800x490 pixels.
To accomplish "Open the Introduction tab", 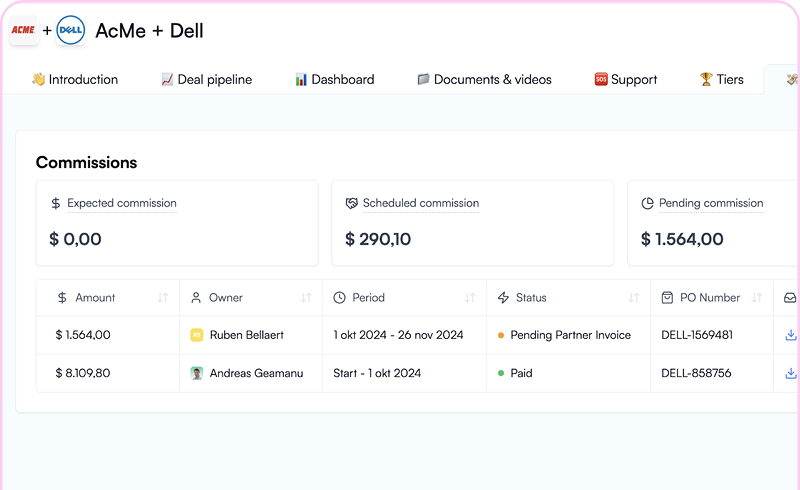I will point(75,80).
